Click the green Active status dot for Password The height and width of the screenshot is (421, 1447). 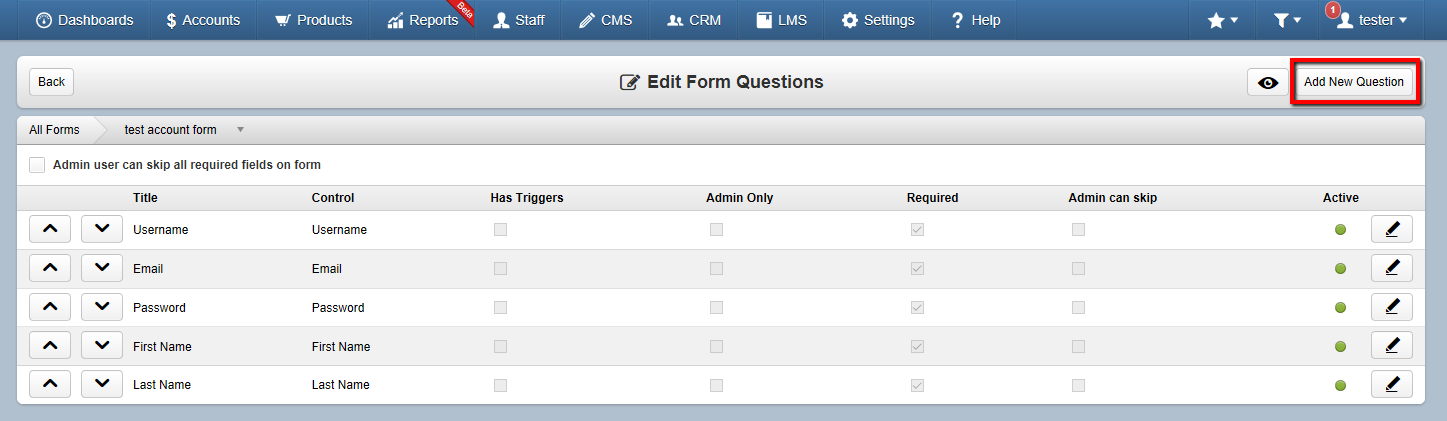pos(1340,308)
